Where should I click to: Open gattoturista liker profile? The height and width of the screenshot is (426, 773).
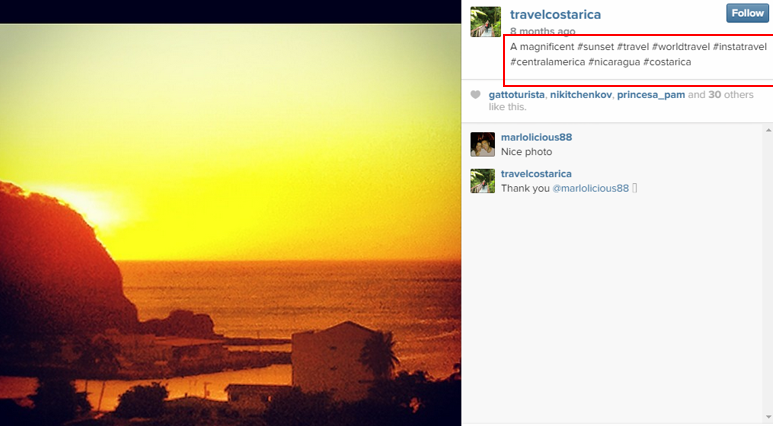pos(516,95)
